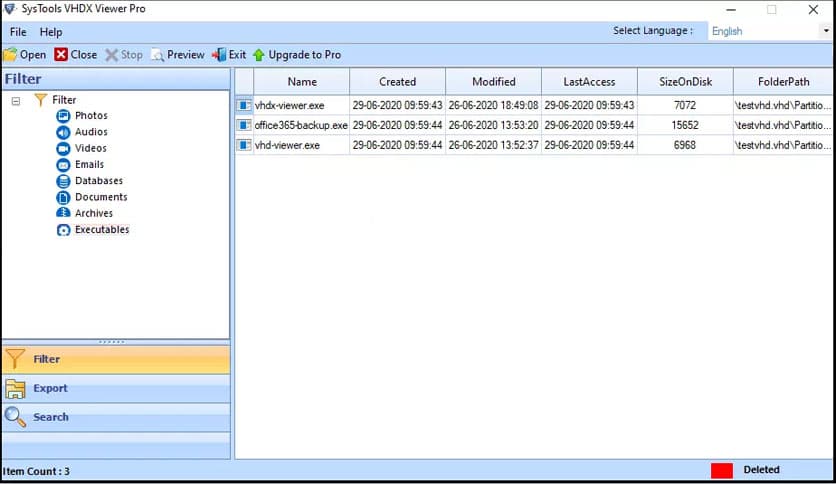Click modified date 26-06-2020 13:53:20
Screen dimensions: 836x484
click(x=494, y=125)
